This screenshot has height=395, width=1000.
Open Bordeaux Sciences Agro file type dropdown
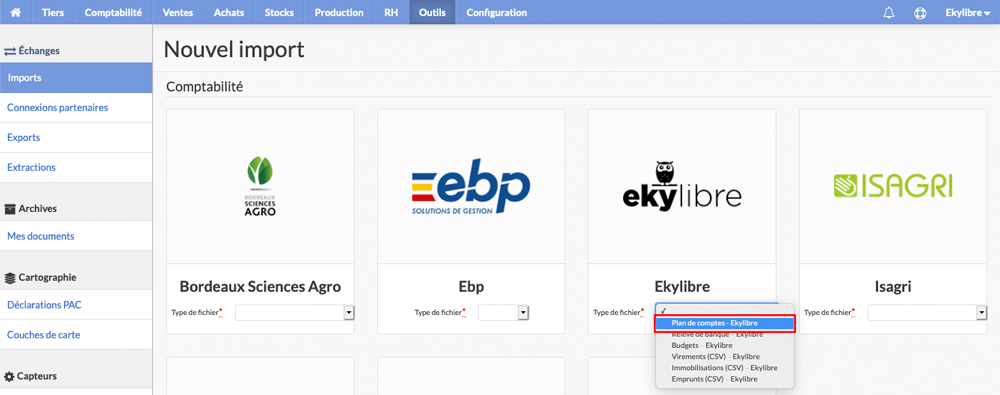point(295,313)
